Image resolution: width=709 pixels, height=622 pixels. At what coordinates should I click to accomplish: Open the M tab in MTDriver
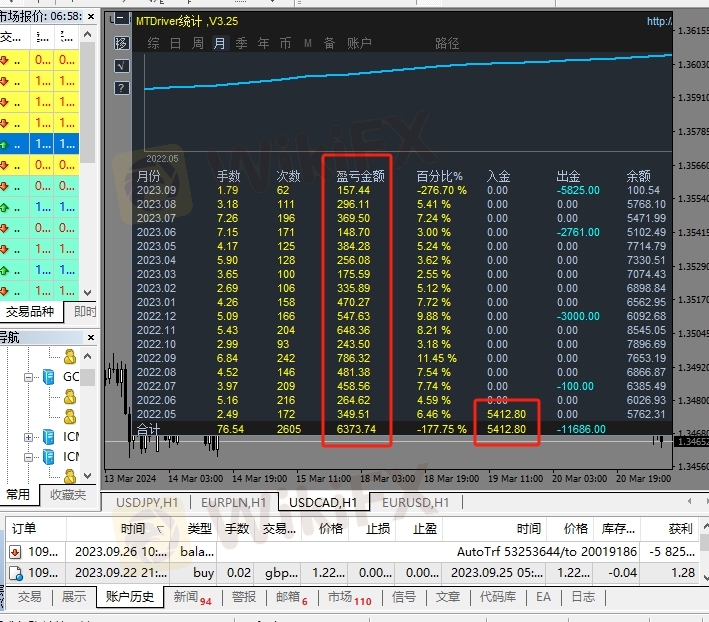308,43
